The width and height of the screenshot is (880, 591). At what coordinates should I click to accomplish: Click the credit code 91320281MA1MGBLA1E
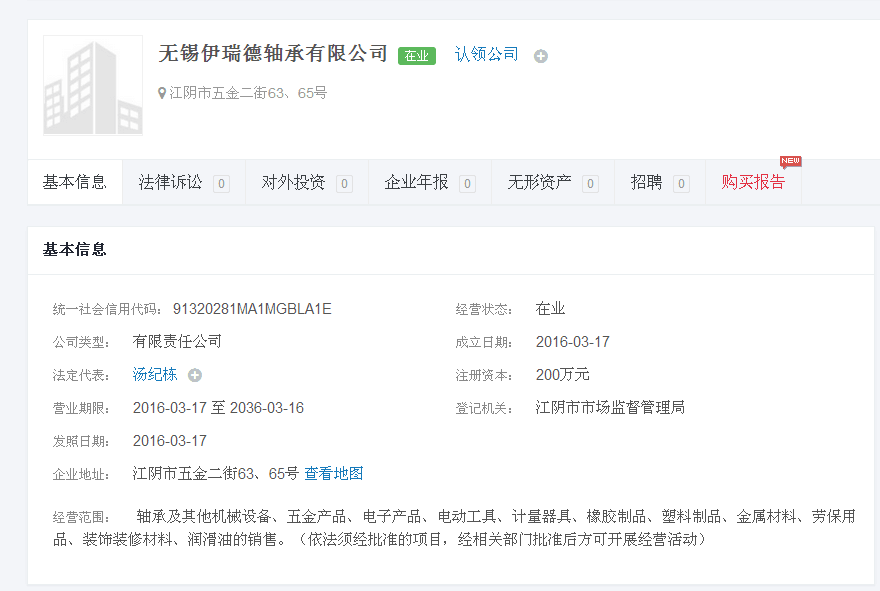pos(252,309)
